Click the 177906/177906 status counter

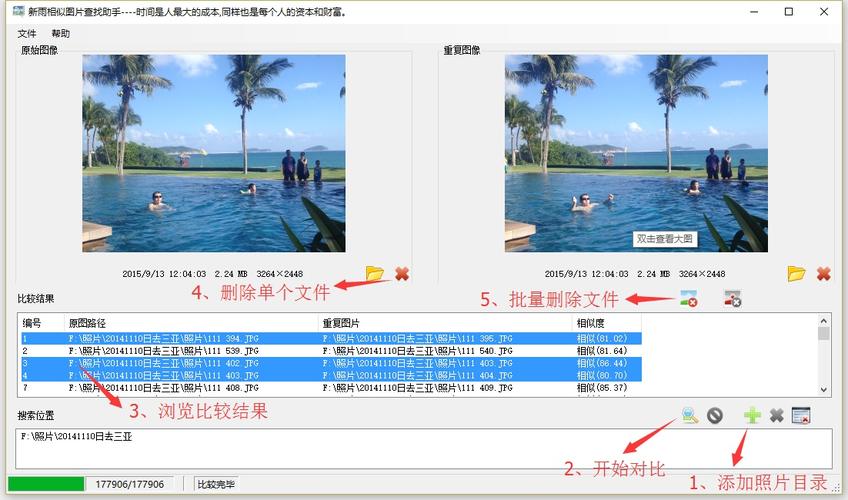(x=130, y=484)
